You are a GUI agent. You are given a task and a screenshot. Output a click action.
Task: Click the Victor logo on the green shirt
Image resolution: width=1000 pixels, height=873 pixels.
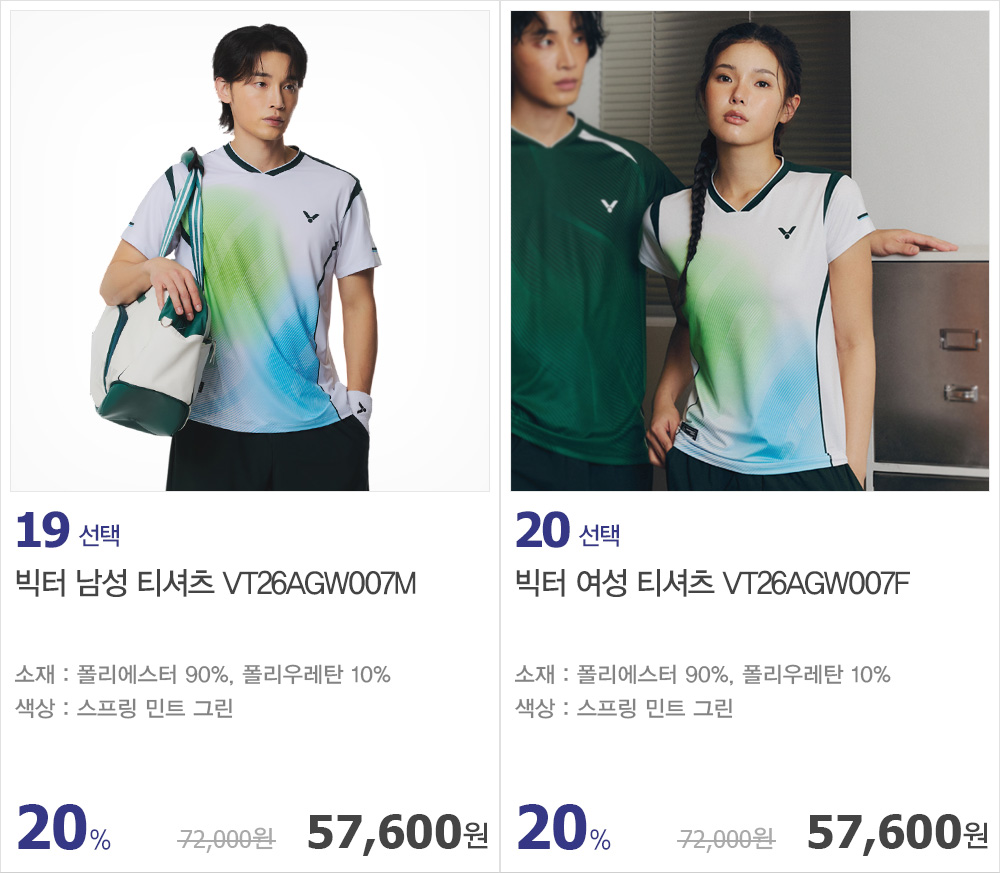(610, 206)
